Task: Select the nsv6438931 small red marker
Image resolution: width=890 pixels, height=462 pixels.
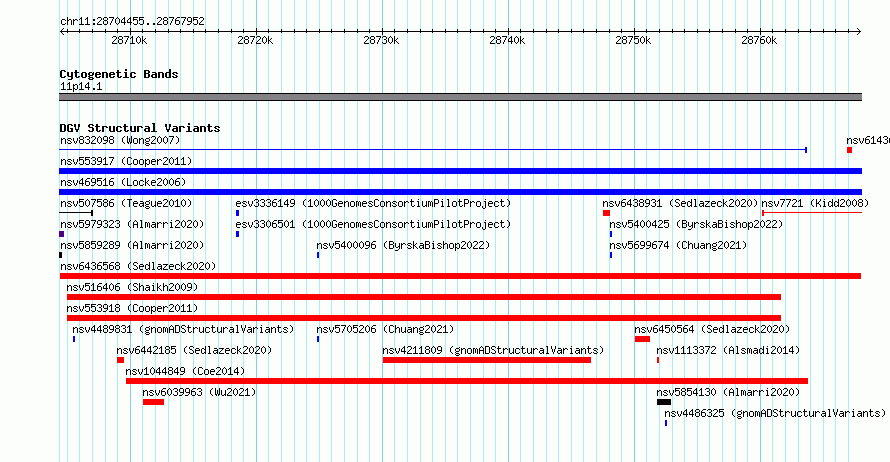Action: (x=606, y=213)
